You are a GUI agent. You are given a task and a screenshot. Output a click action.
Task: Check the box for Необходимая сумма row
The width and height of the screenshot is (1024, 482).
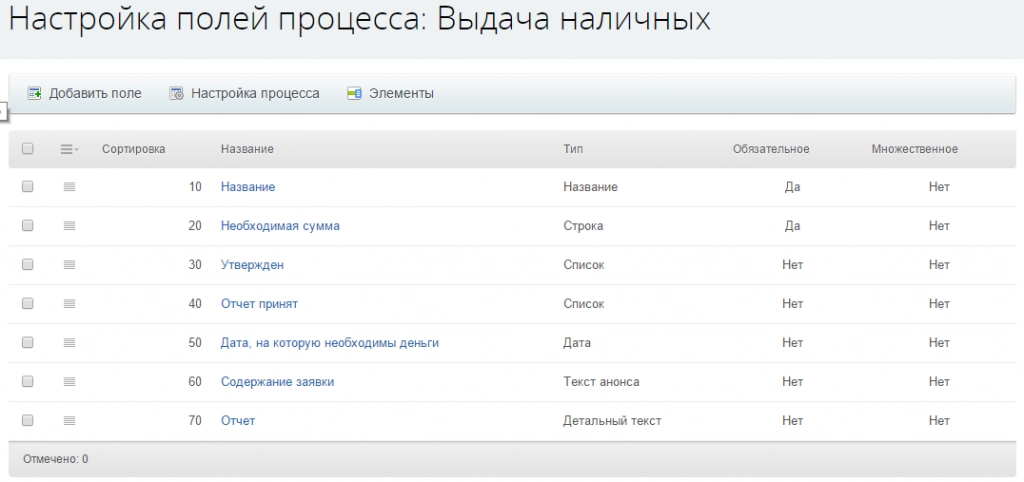tap(27, 225)
